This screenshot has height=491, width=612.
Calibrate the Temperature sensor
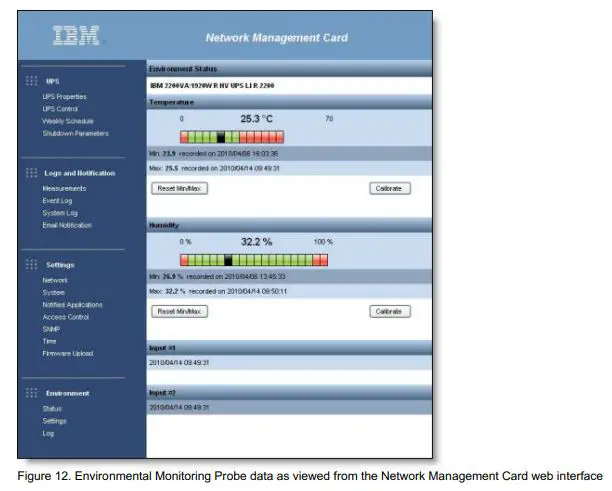click(390, 189)
